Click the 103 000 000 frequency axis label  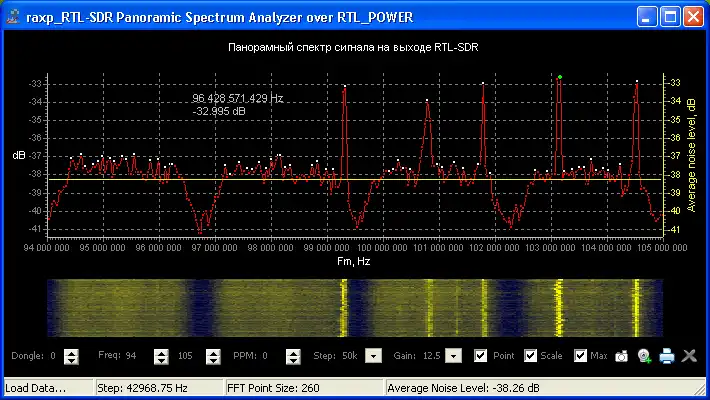550,248
